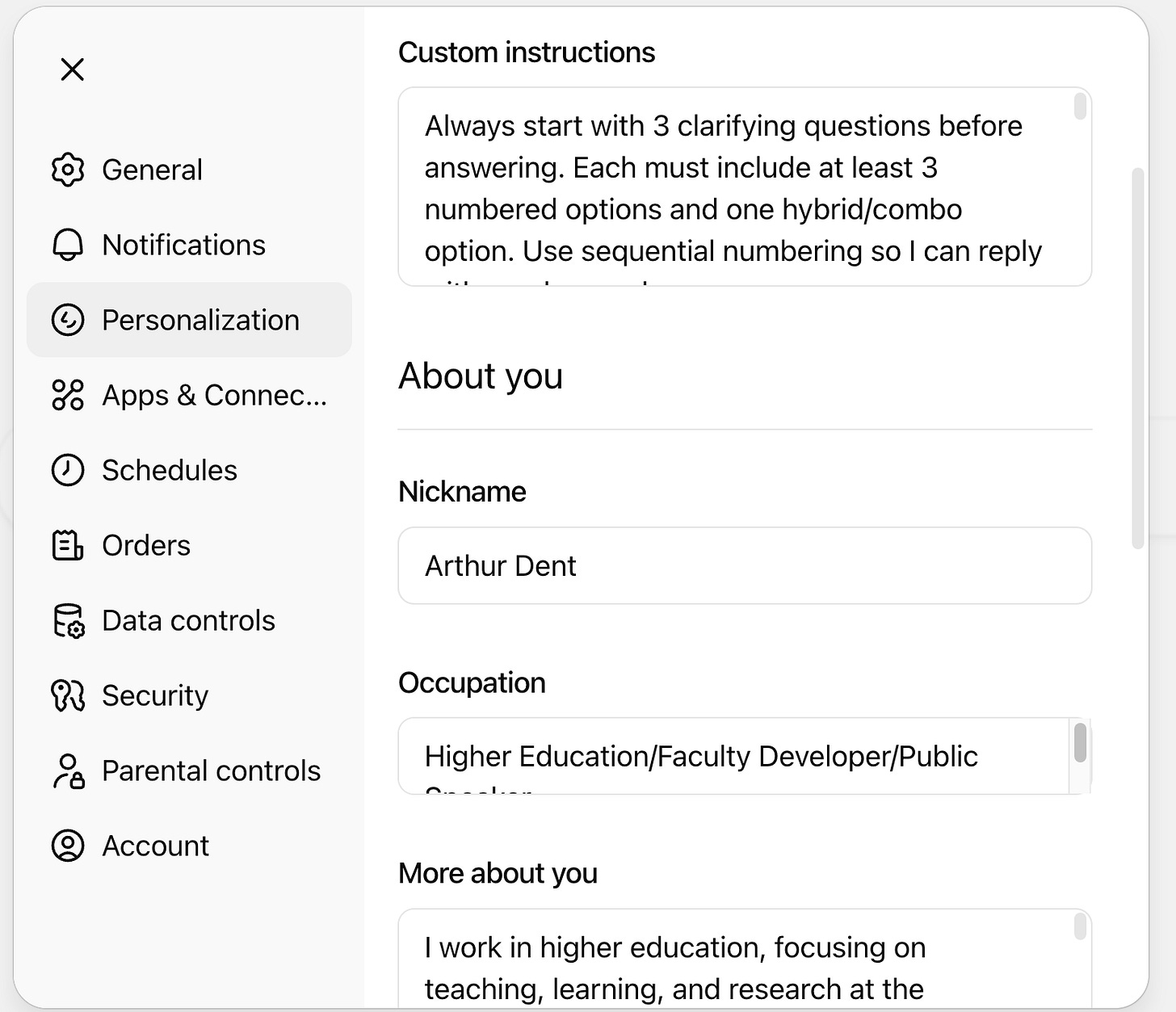Click the Orders receipt icon
1176x1012 pixels.
68,545
